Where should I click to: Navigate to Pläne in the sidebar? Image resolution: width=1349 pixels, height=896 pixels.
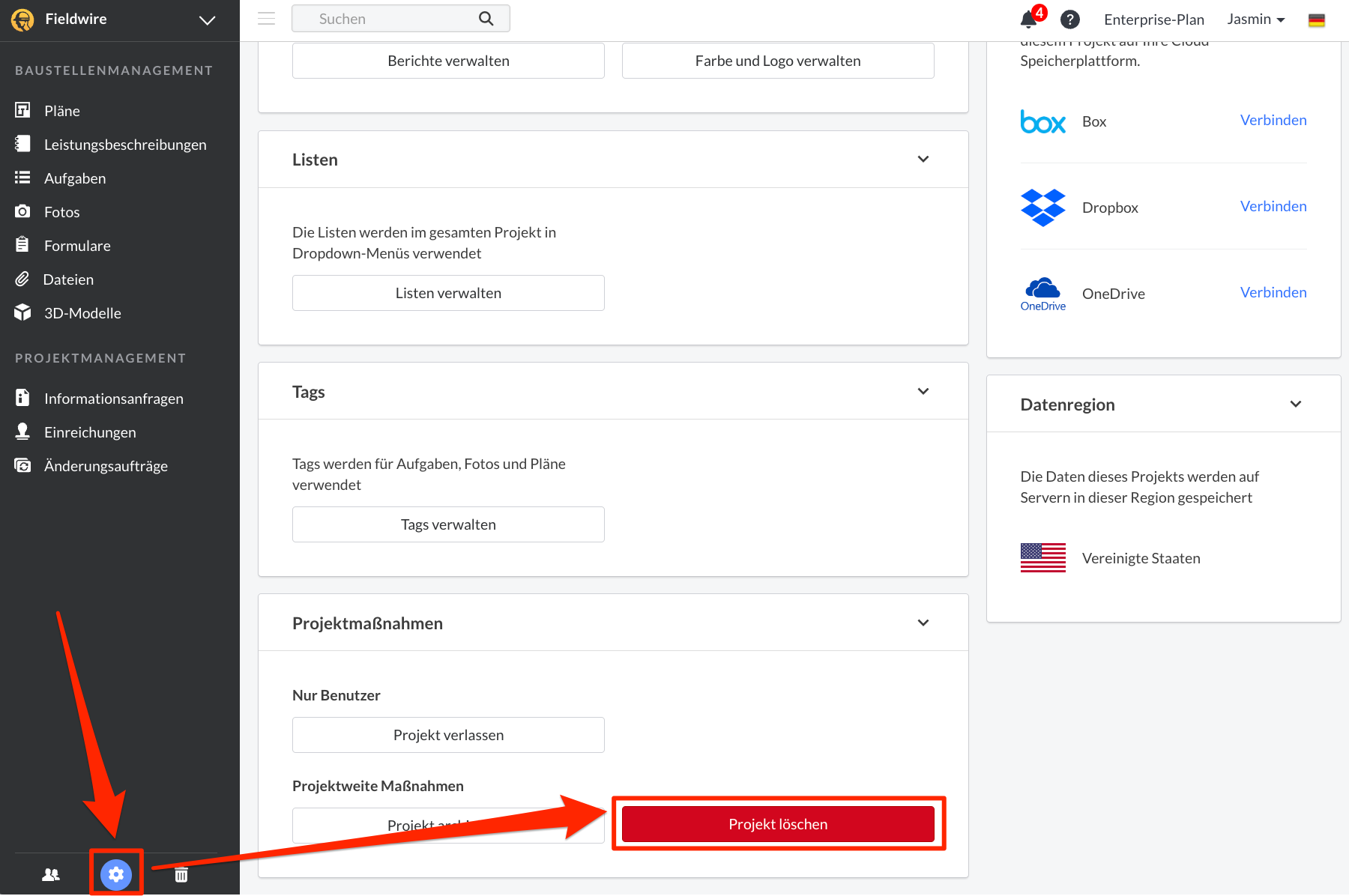[61, 111]
